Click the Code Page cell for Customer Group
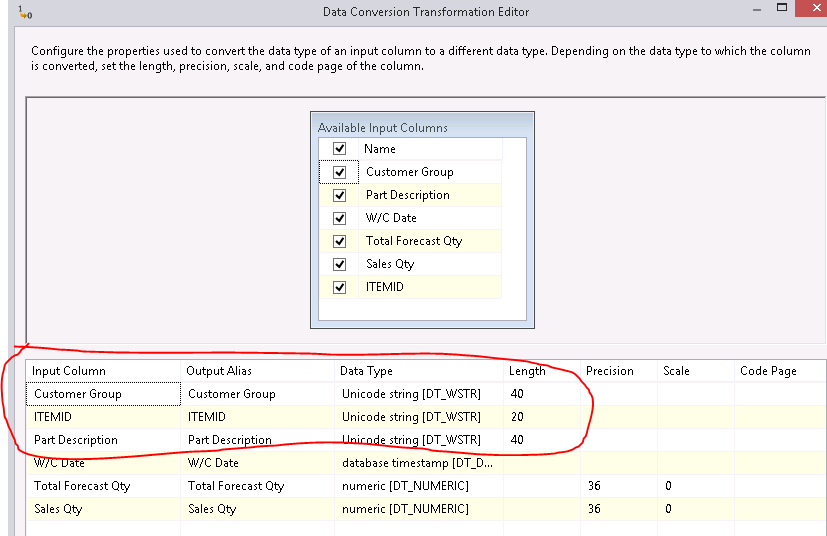The width and height of the screenshot is (827, 536). (x=780, y=394)
